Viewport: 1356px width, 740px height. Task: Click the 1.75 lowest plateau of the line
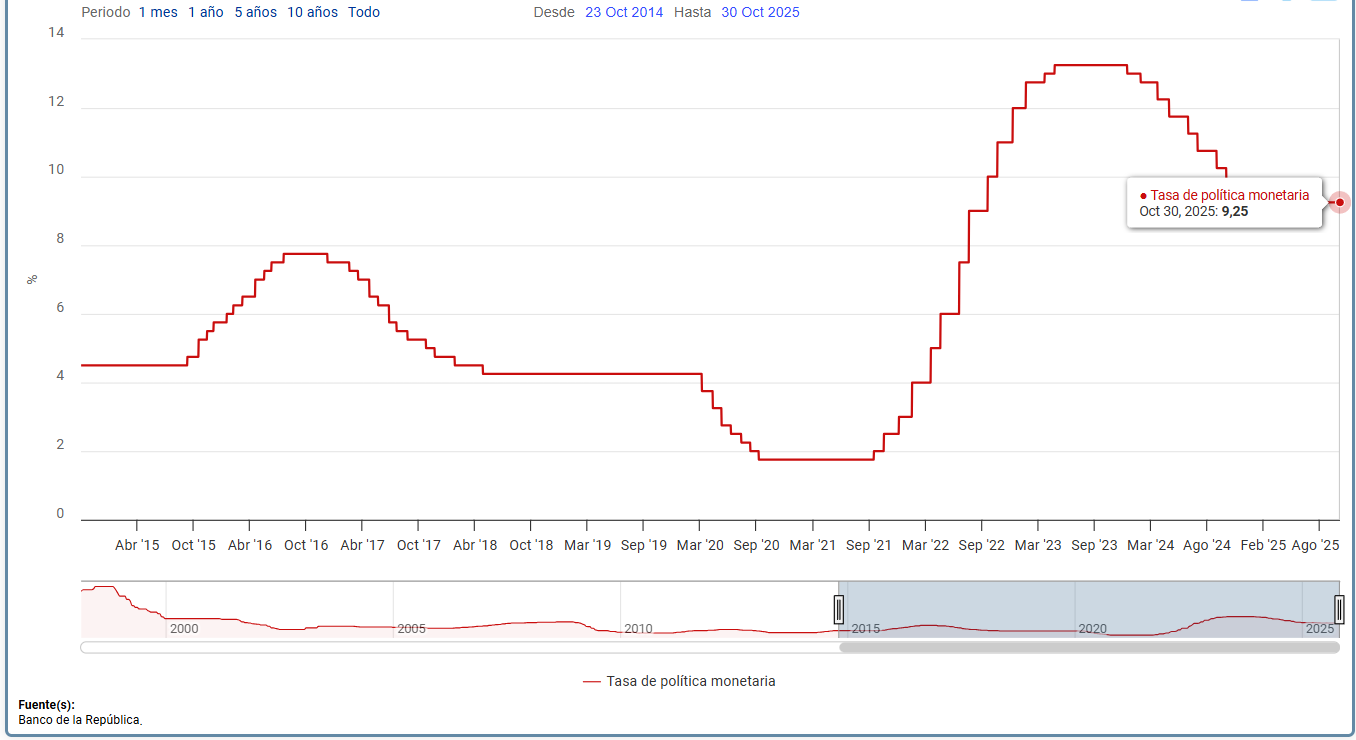click(815, 459)
